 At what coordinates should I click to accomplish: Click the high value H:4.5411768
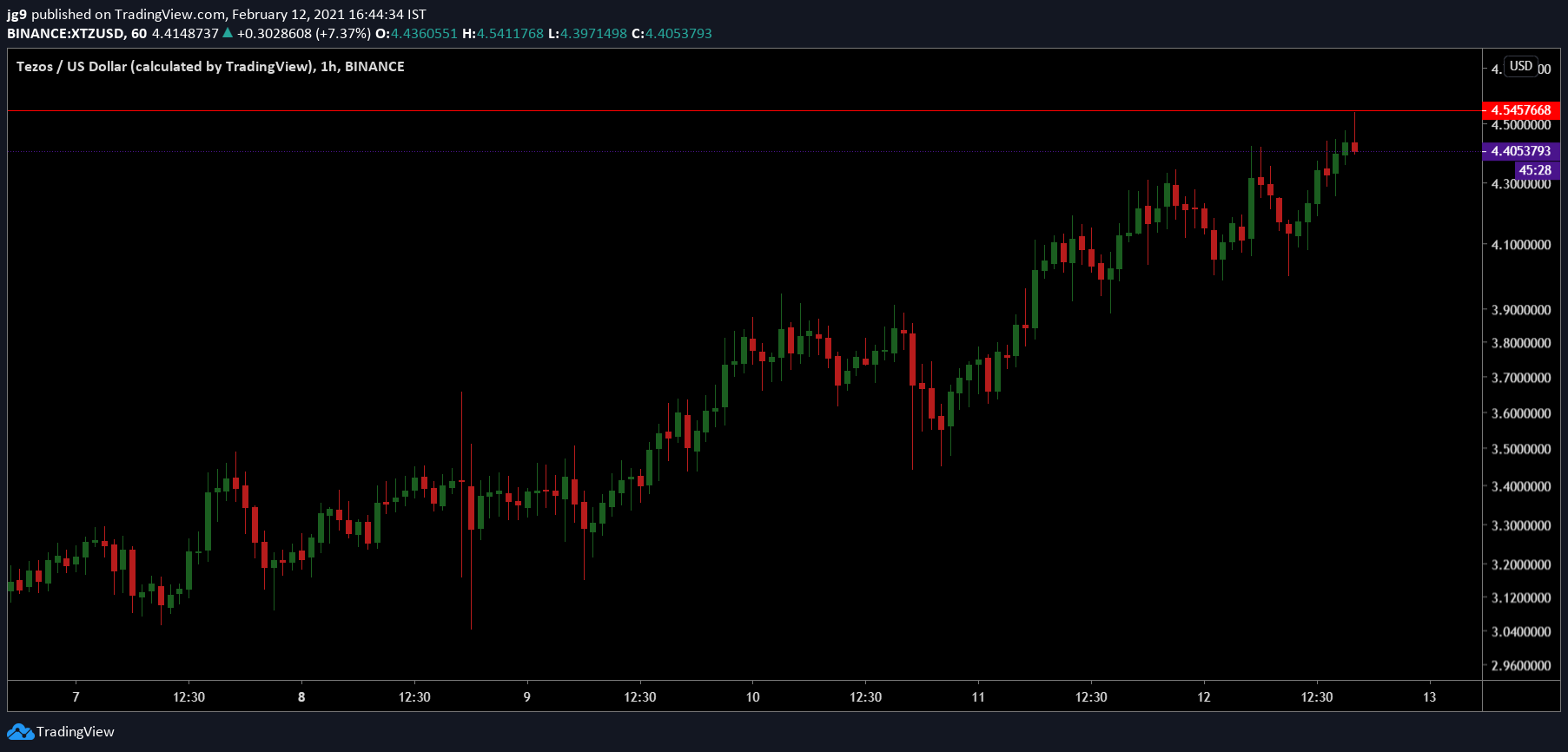503,34
